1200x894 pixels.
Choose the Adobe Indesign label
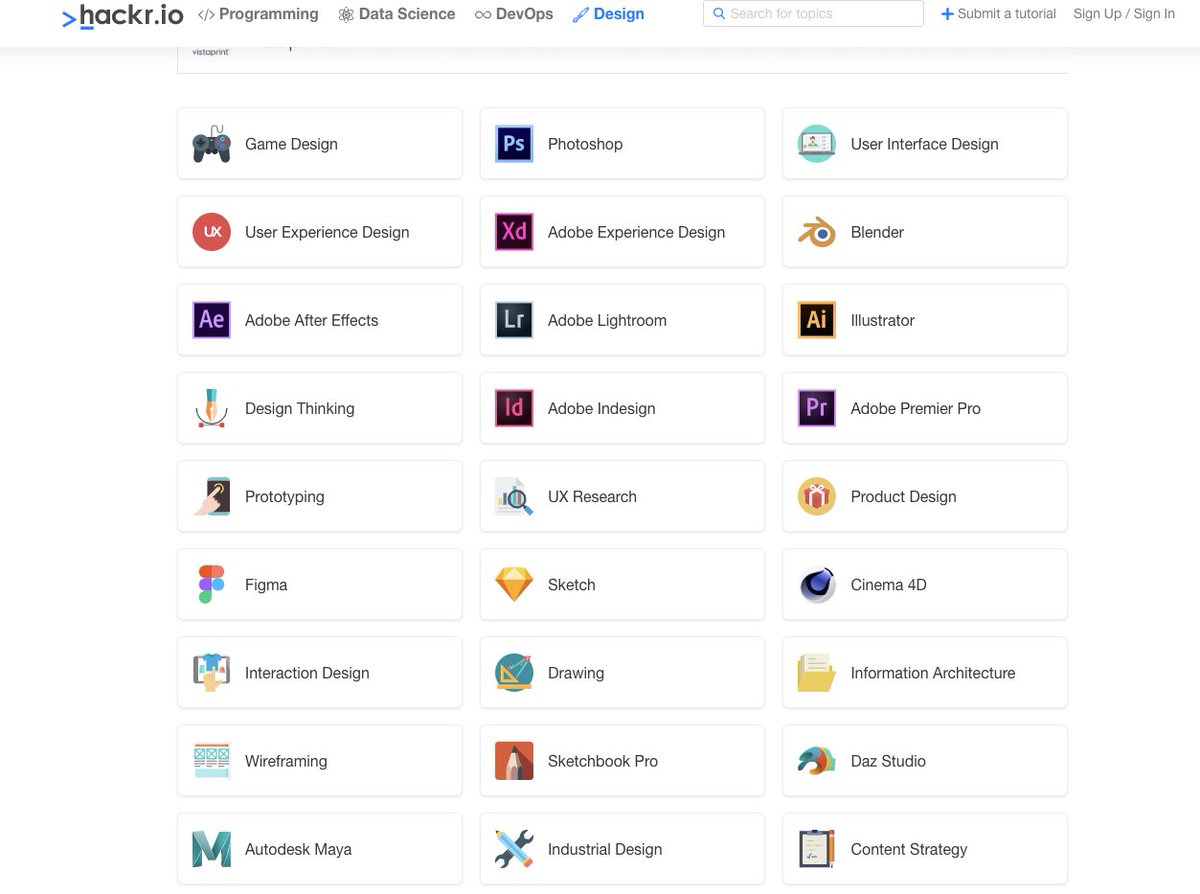pos(601,408)
